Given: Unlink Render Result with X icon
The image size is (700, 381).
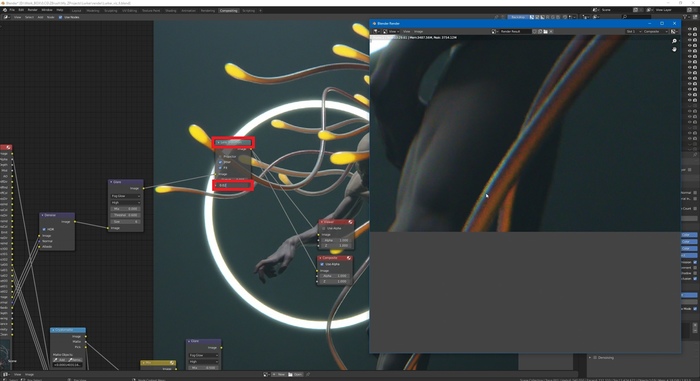Looking at the screenshot, I should 551,31.
